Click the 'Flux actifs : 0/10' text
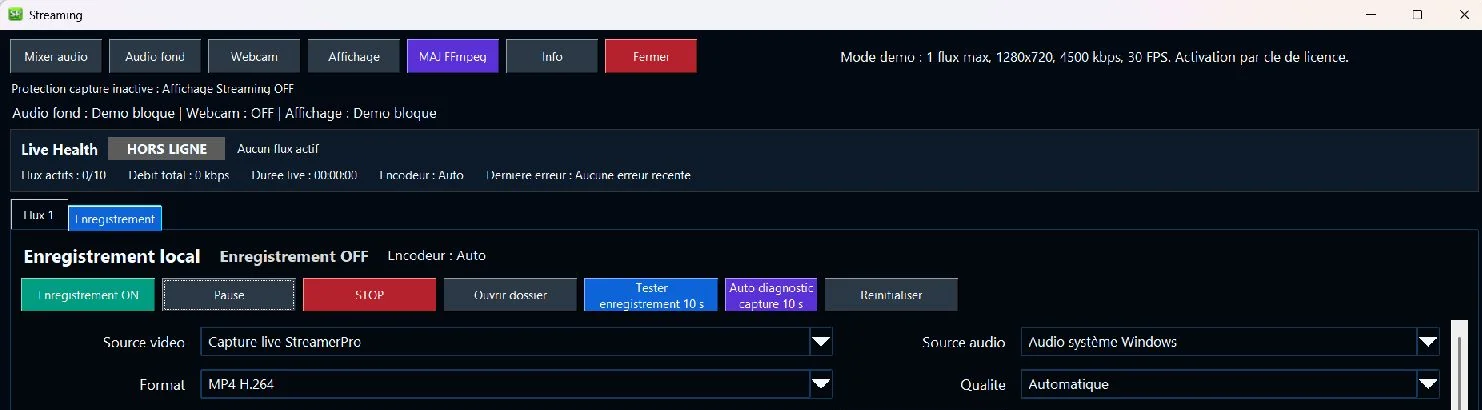The height and width of the screenshot is (410, 1482). pos(63,175)
